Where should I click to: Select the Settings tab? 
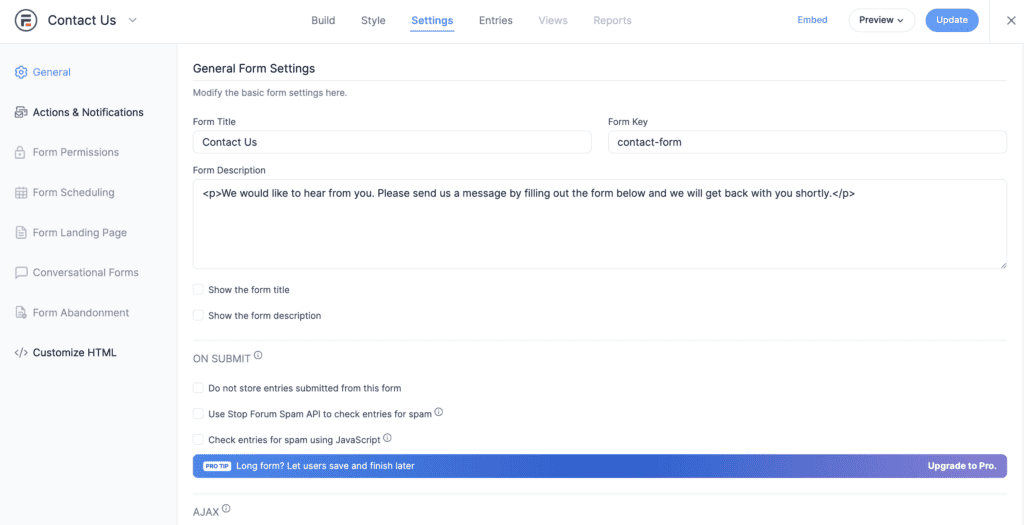(432, 20)
